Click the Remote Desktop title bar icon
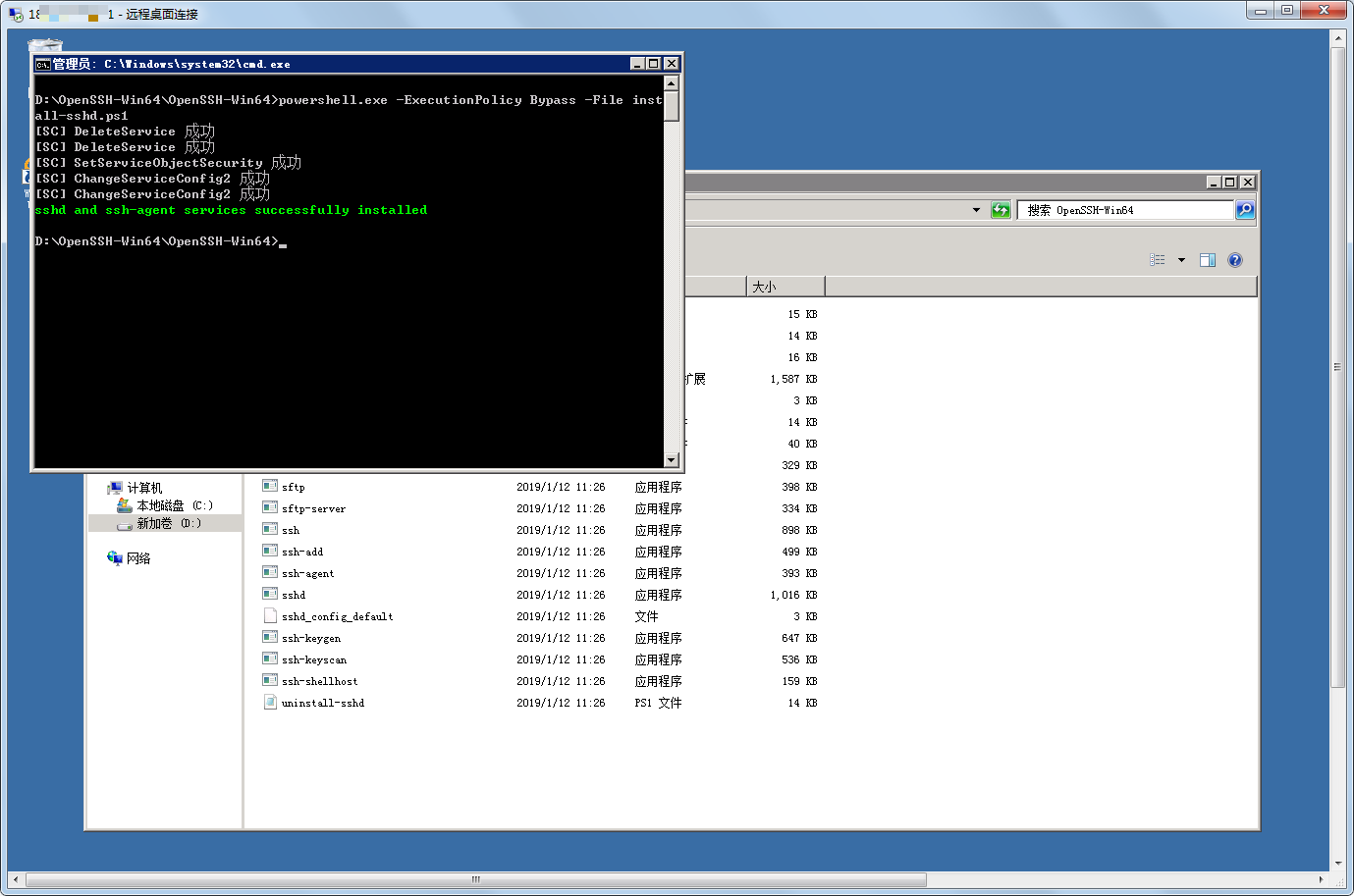This screenshot has height=896, width=1354. 16,14
